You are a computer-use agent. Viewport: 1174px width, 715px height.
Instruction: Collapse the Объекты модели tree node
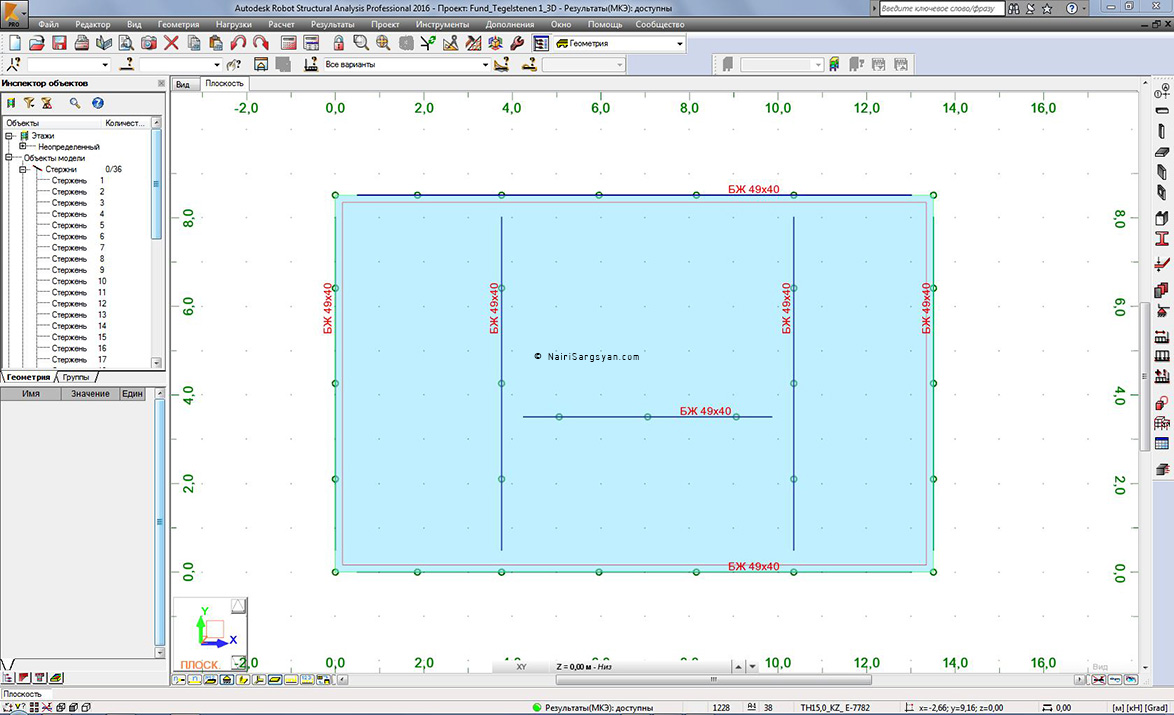(x=10, y=158)
